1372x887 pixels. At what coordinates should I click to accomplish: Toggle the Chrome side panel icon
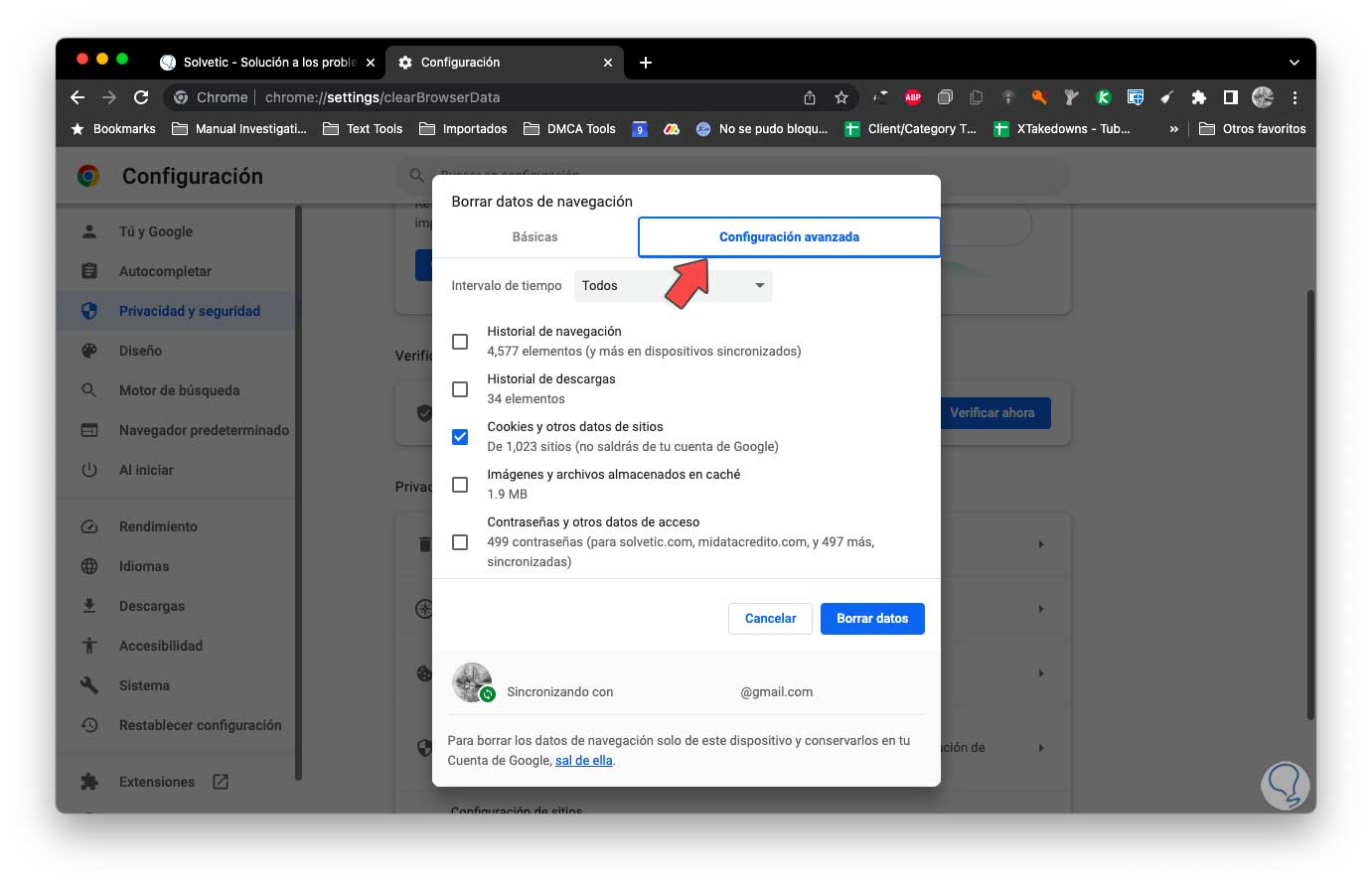coord(1231,97)
